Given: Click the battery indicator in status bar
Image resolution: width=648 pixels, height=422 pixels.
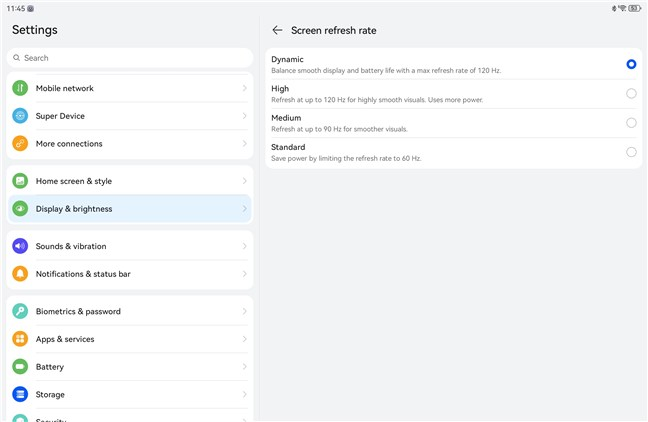Looking at the screenshot, I should click(x=634, y=8).
